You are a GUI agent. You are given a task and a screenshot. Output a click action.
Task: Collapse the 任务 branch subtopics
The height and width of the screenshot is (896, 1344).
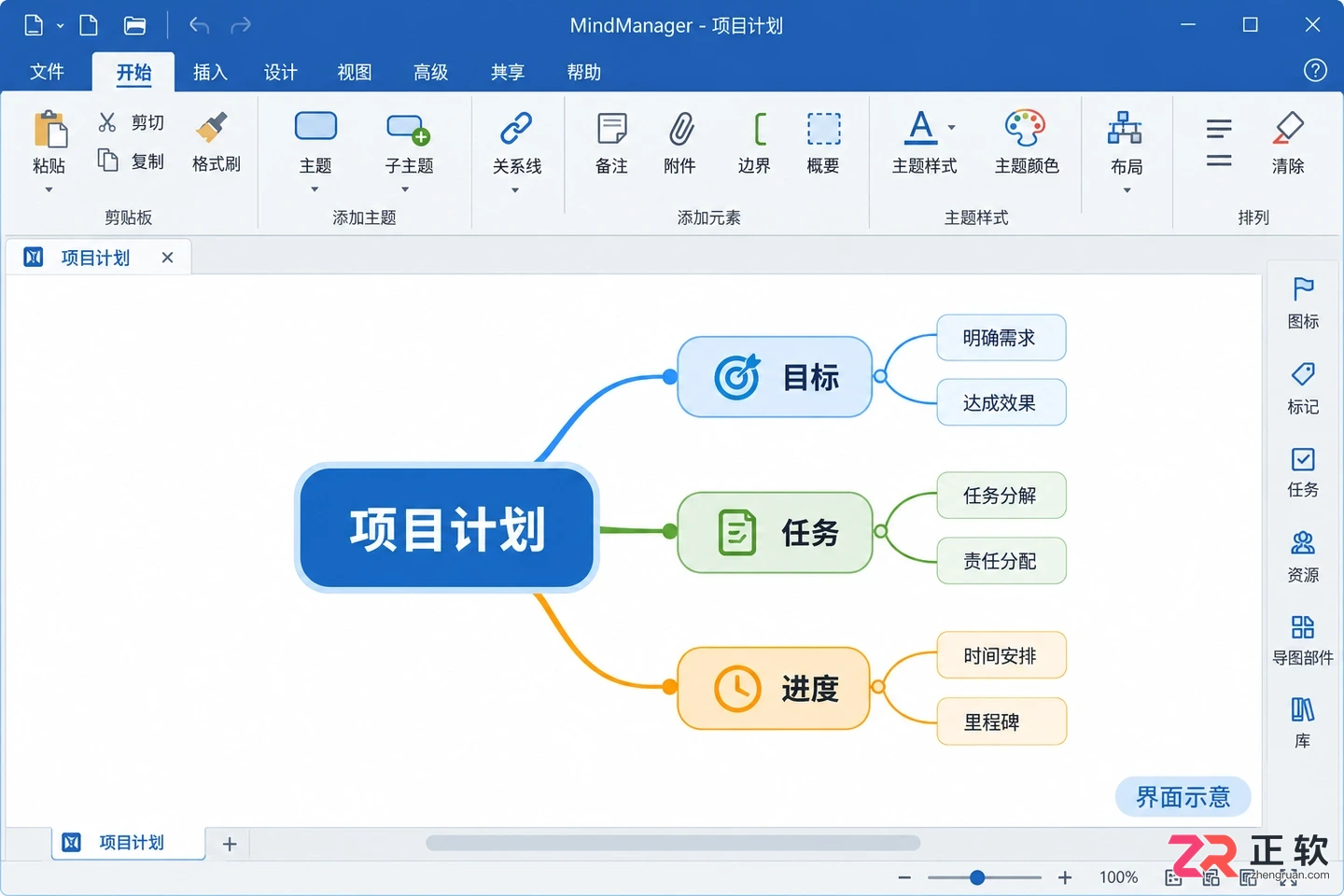tap(880, 531)
